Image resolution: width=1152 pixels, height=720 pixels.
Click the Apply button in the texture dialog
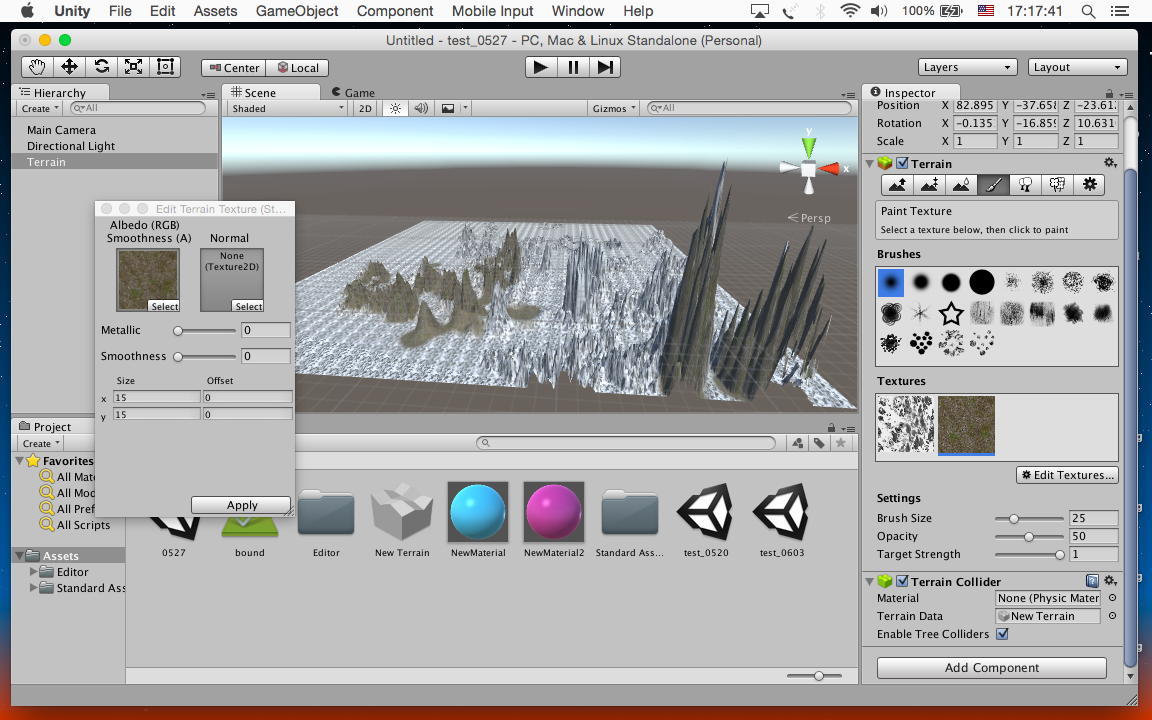click(x=241, y=505)
